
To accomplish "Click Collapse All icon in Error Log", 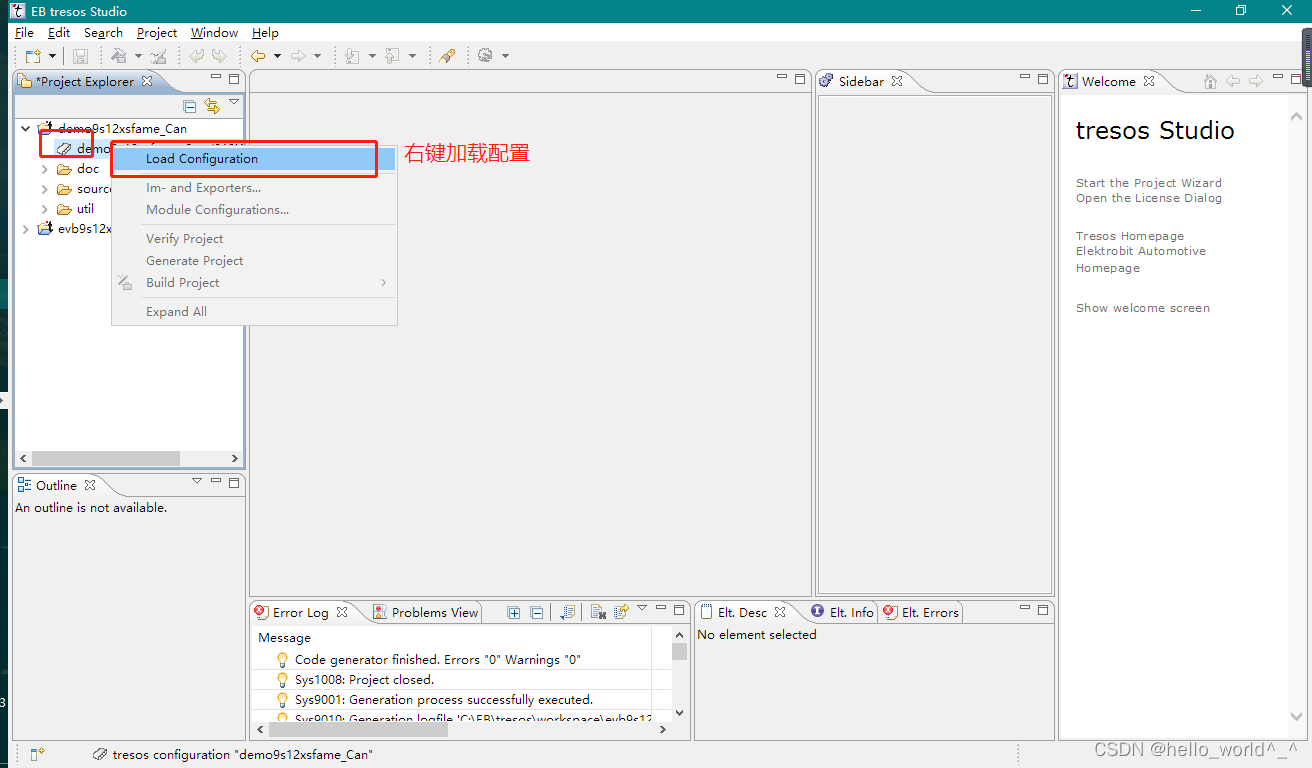I will point(536,612).
